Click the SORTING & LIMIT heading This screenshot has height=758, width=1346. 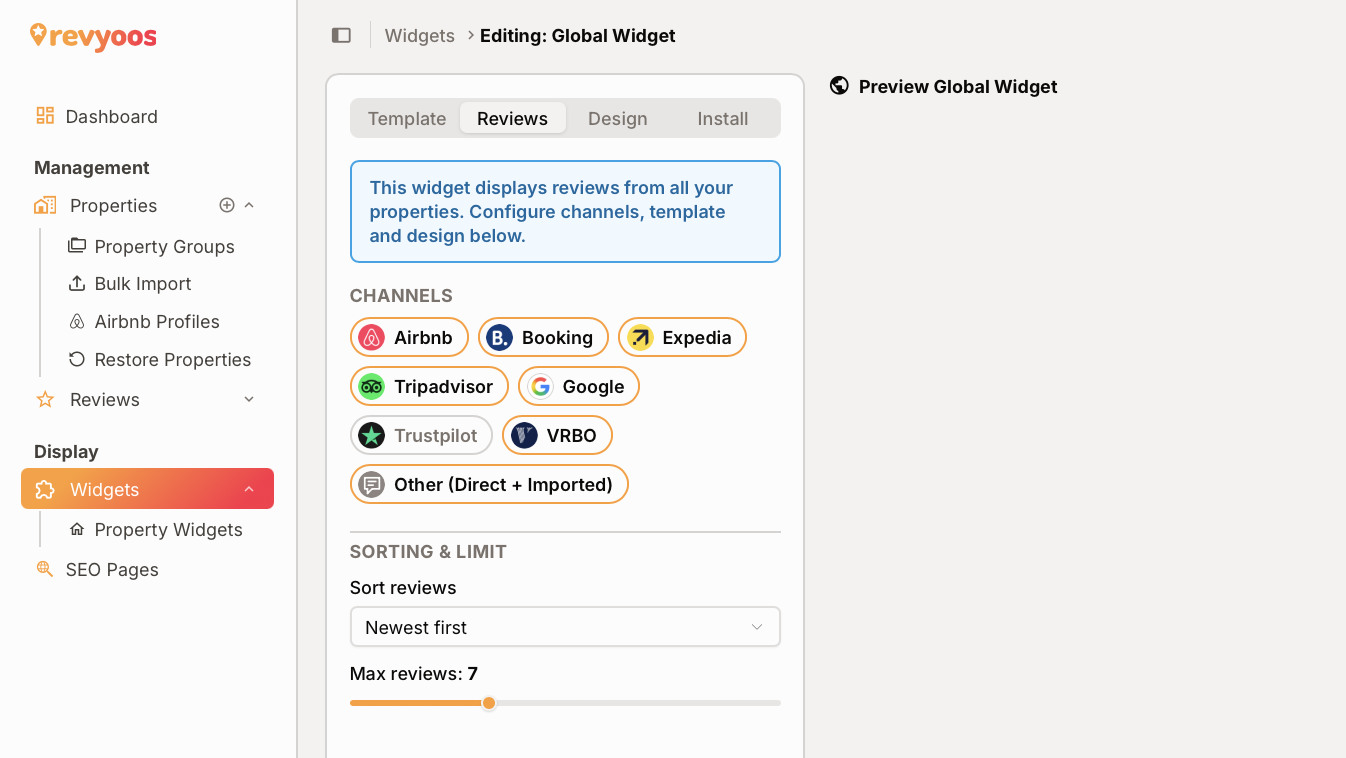[428, 551]
